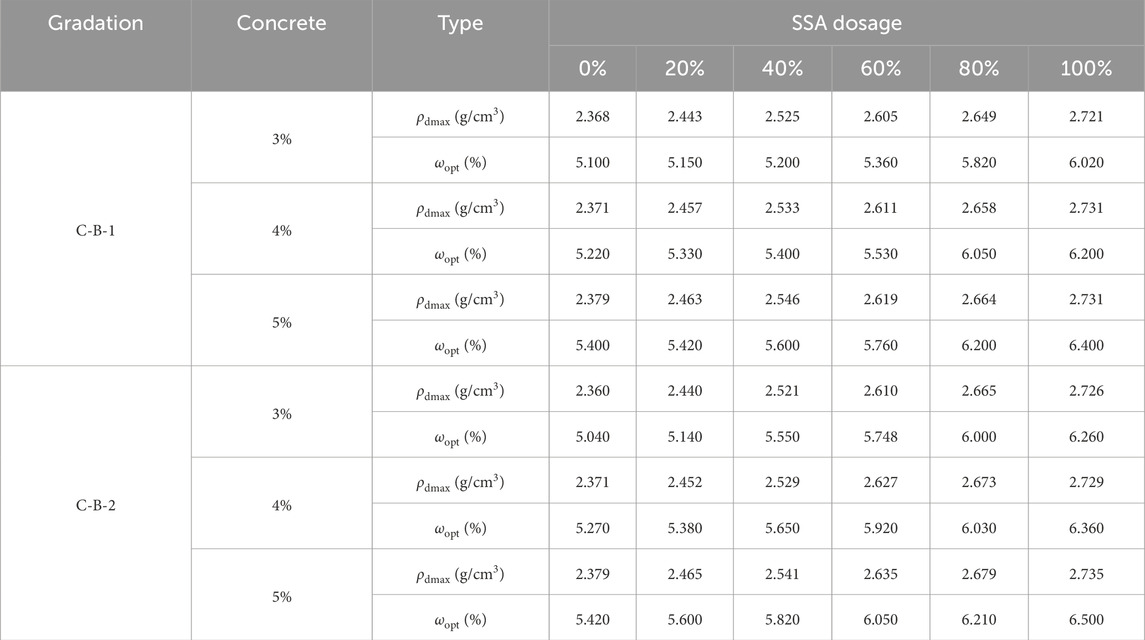Click cell value 5.220
The height and width of the screenshot is (640, 1145).
tap(592, 253)
